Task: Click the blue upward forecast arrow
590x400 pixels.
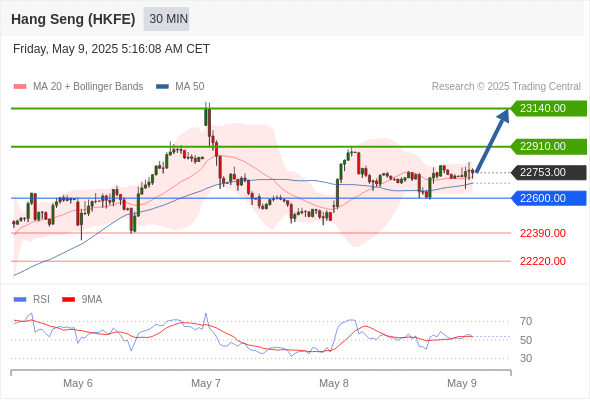Action: point(493,141)
